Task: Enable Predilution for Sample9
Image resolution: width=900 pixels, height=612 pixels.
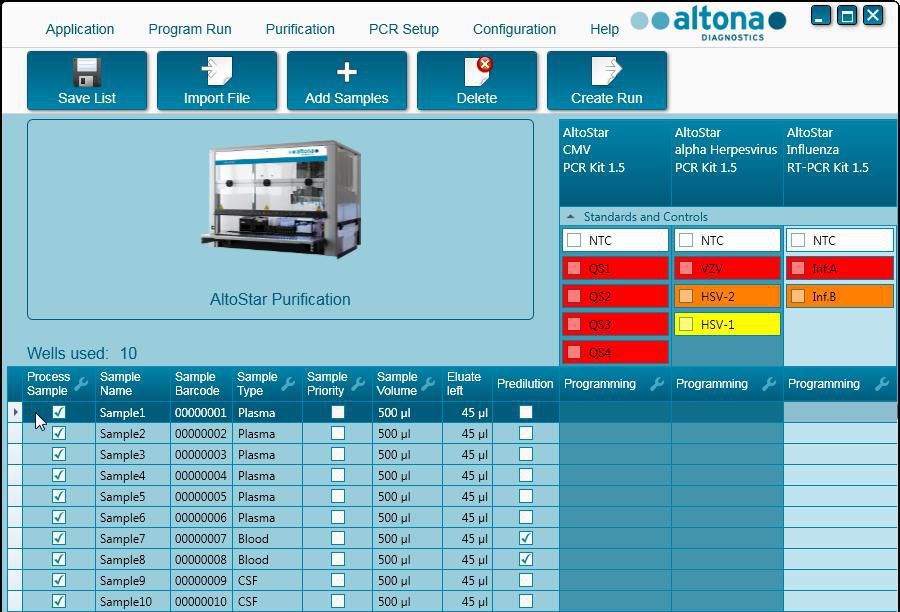Action: [524, 580]
